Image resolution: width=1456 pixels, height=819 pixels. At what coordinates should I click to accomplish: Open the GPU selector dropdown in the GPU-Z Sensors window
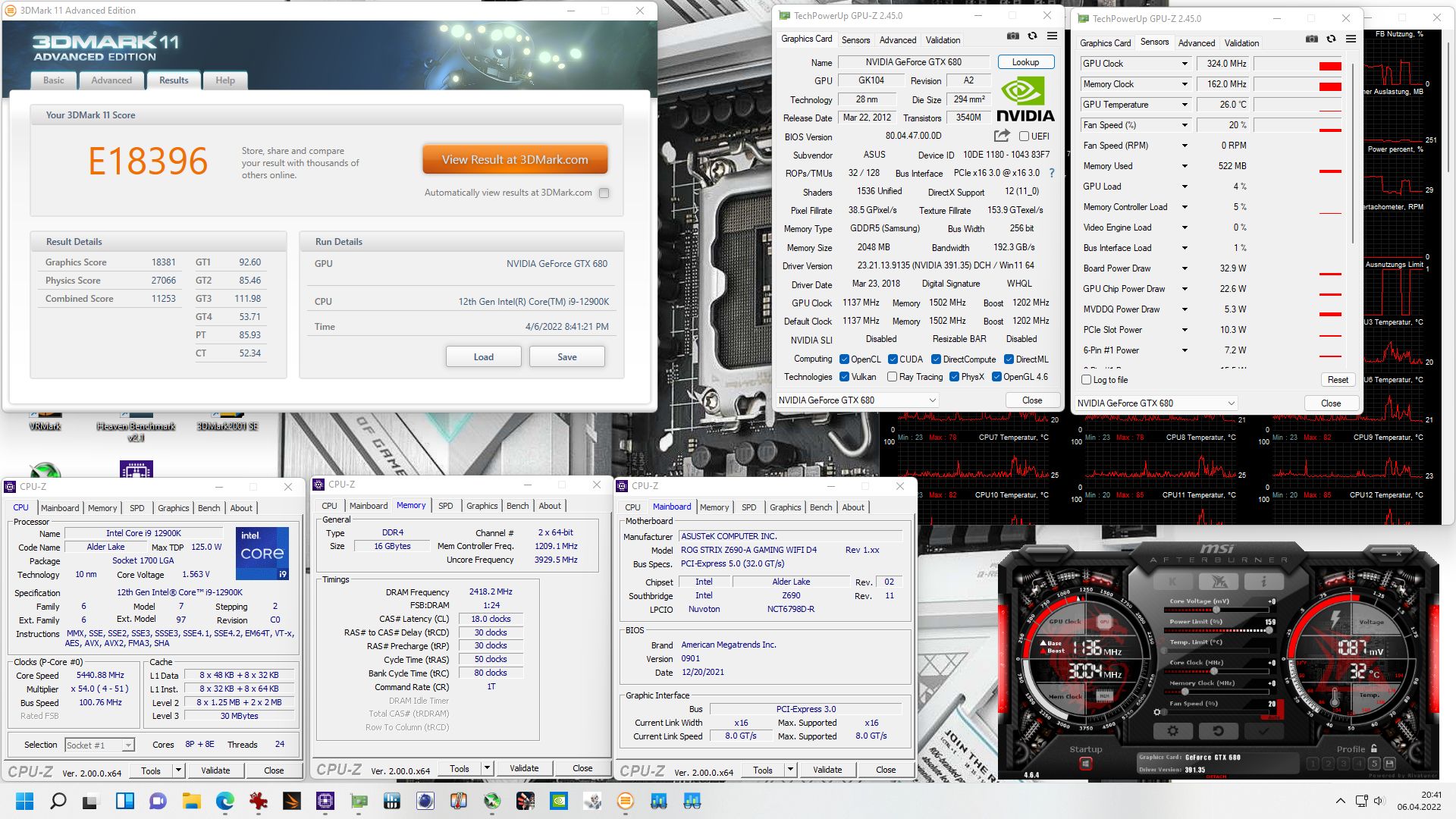(x=1156, y=403)
